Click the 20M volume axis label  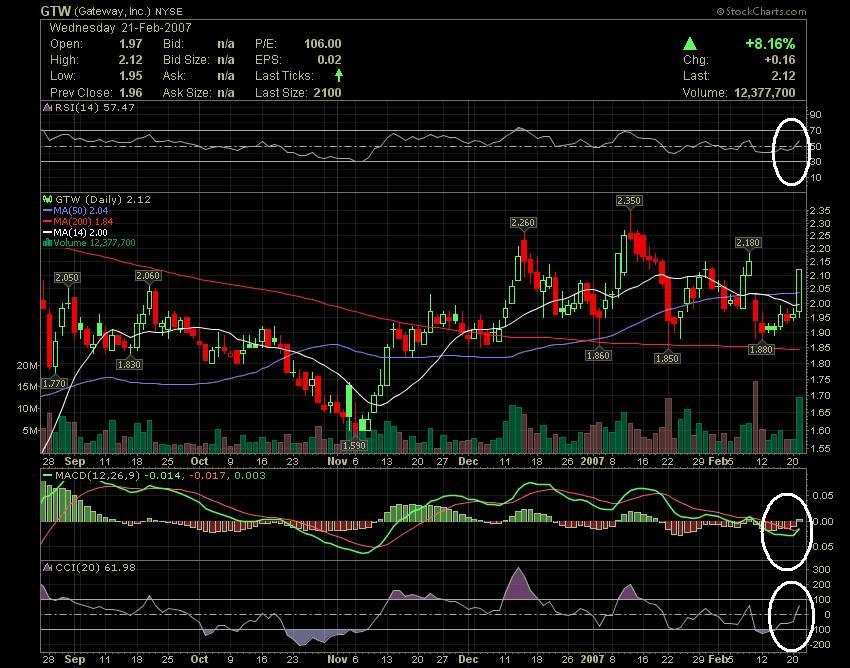click(x=27, y=365)
